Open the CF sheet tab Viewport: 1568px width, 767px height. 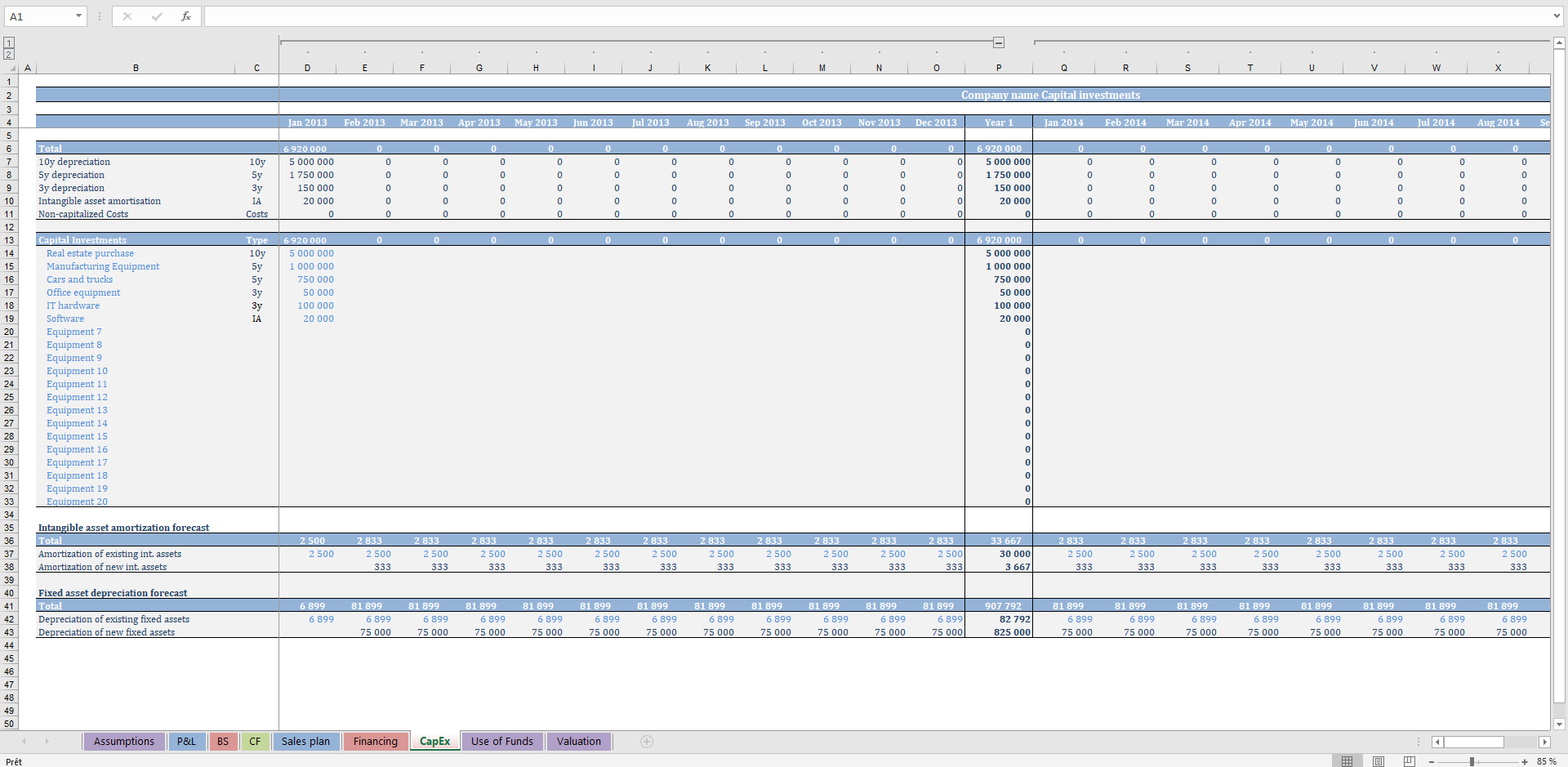255,742
